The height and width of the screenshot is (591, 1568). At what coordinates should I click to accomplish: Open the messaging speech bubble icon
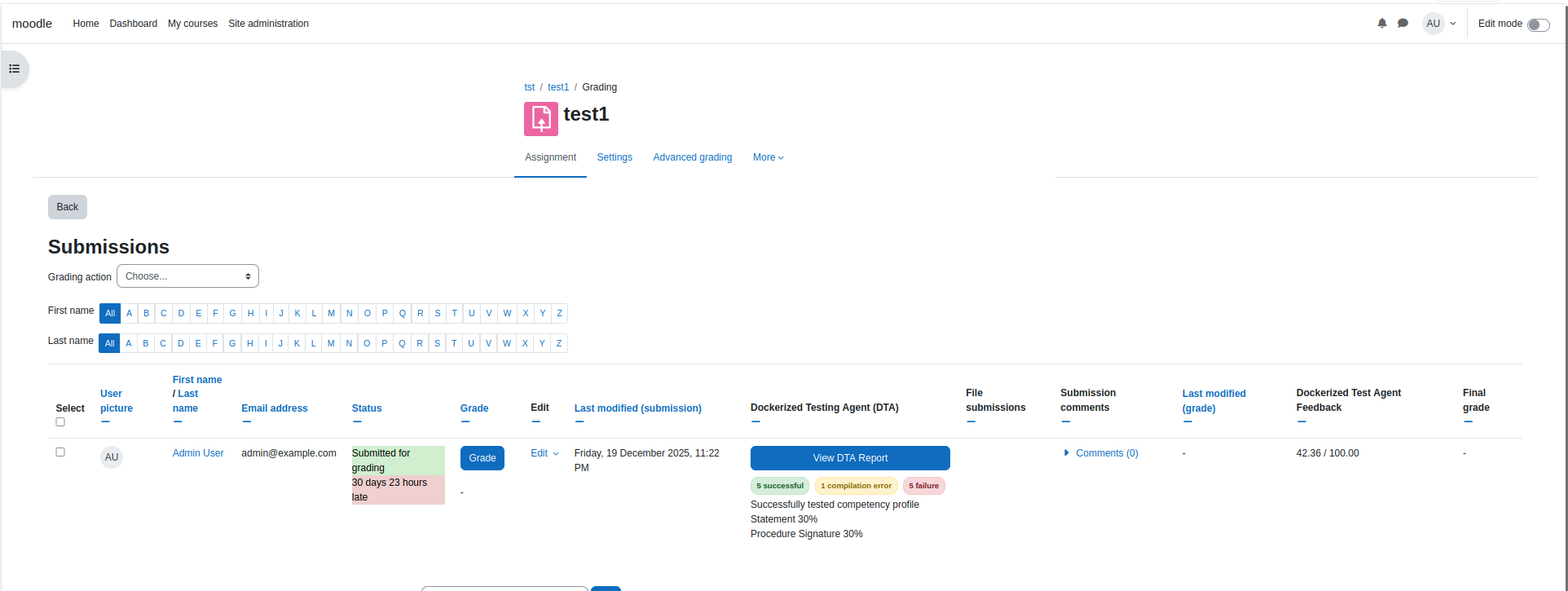click(x=1403, y=24)
